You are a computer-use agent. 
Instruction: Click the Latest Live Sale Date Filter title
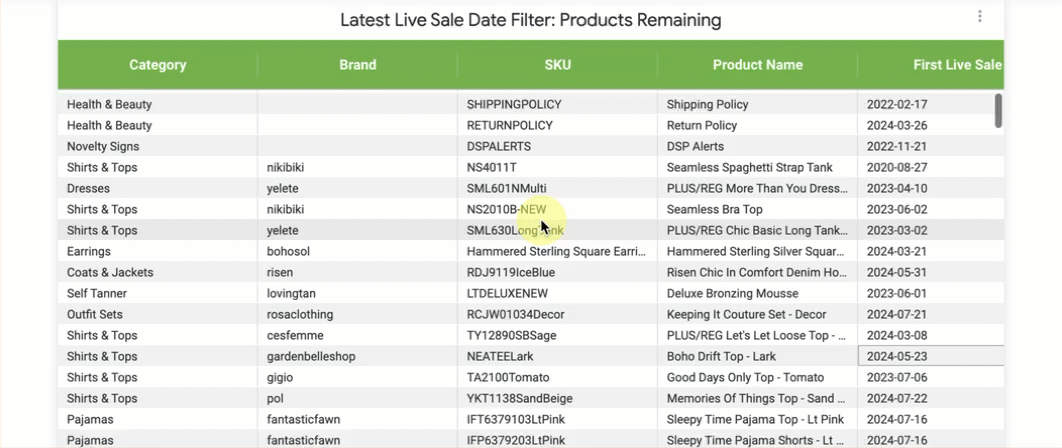tap(530, 20)
